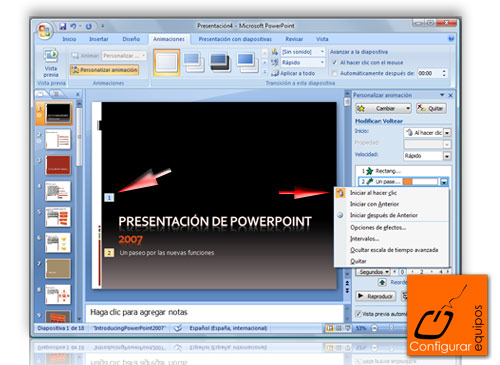Open the Inicio 'Al hacer clic' dropdown
Image resolution: width=500 pixels, height=365 pixels.
click(x=447, y=133)
